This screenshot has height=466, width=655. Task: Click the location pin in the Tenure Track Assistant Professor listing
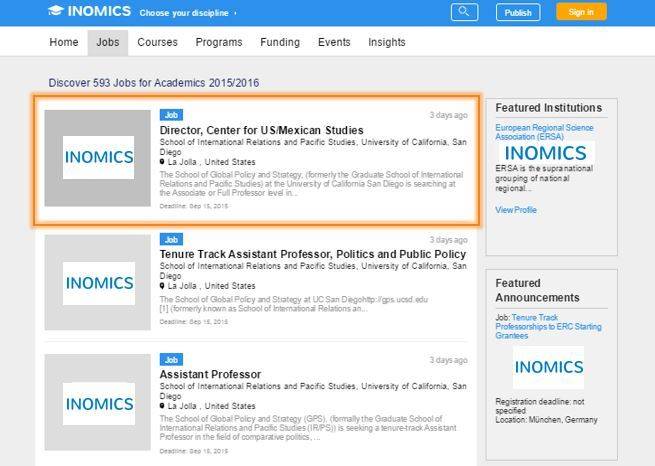coord(162,286)
